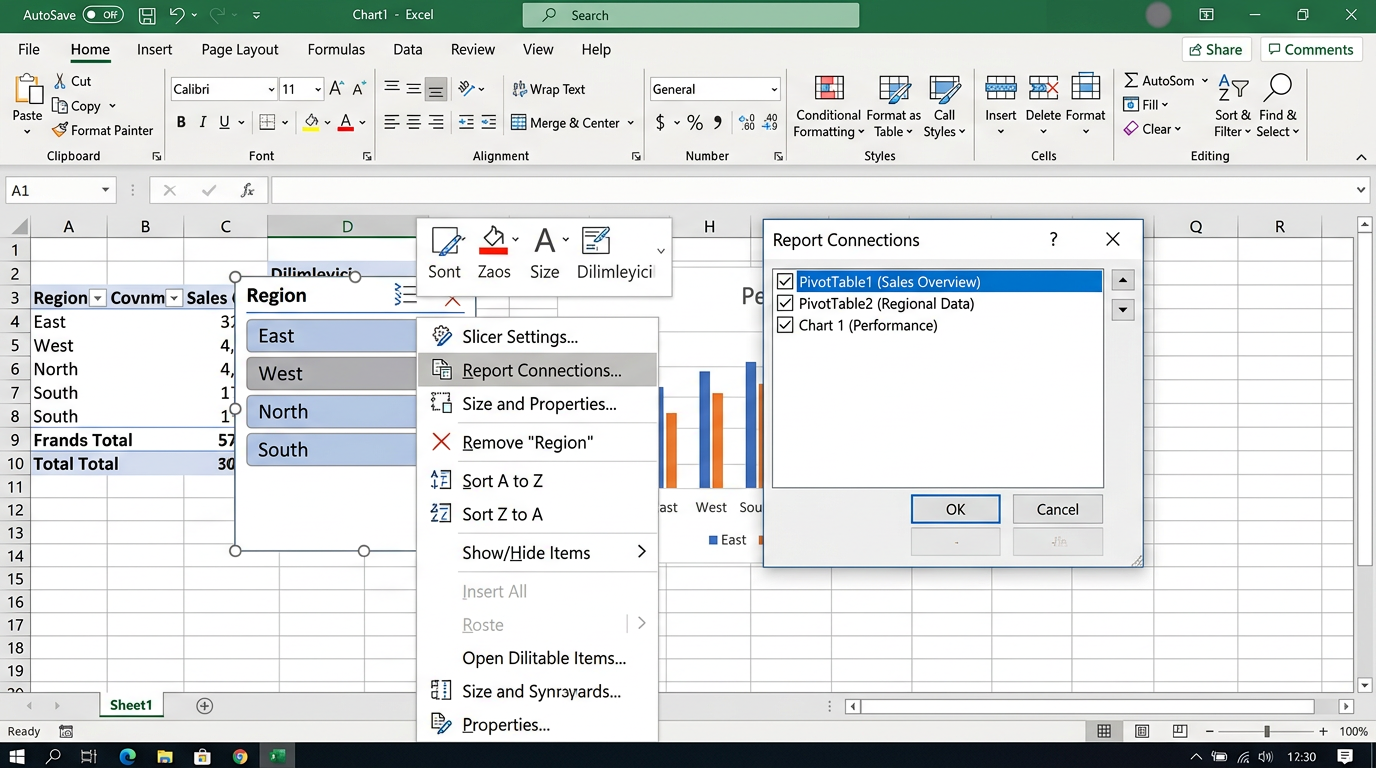This screenshot has height=768, width=1376.
Task: Uncheck PivotTable1 (Sales Overview) checkbox
Action: 785,282
